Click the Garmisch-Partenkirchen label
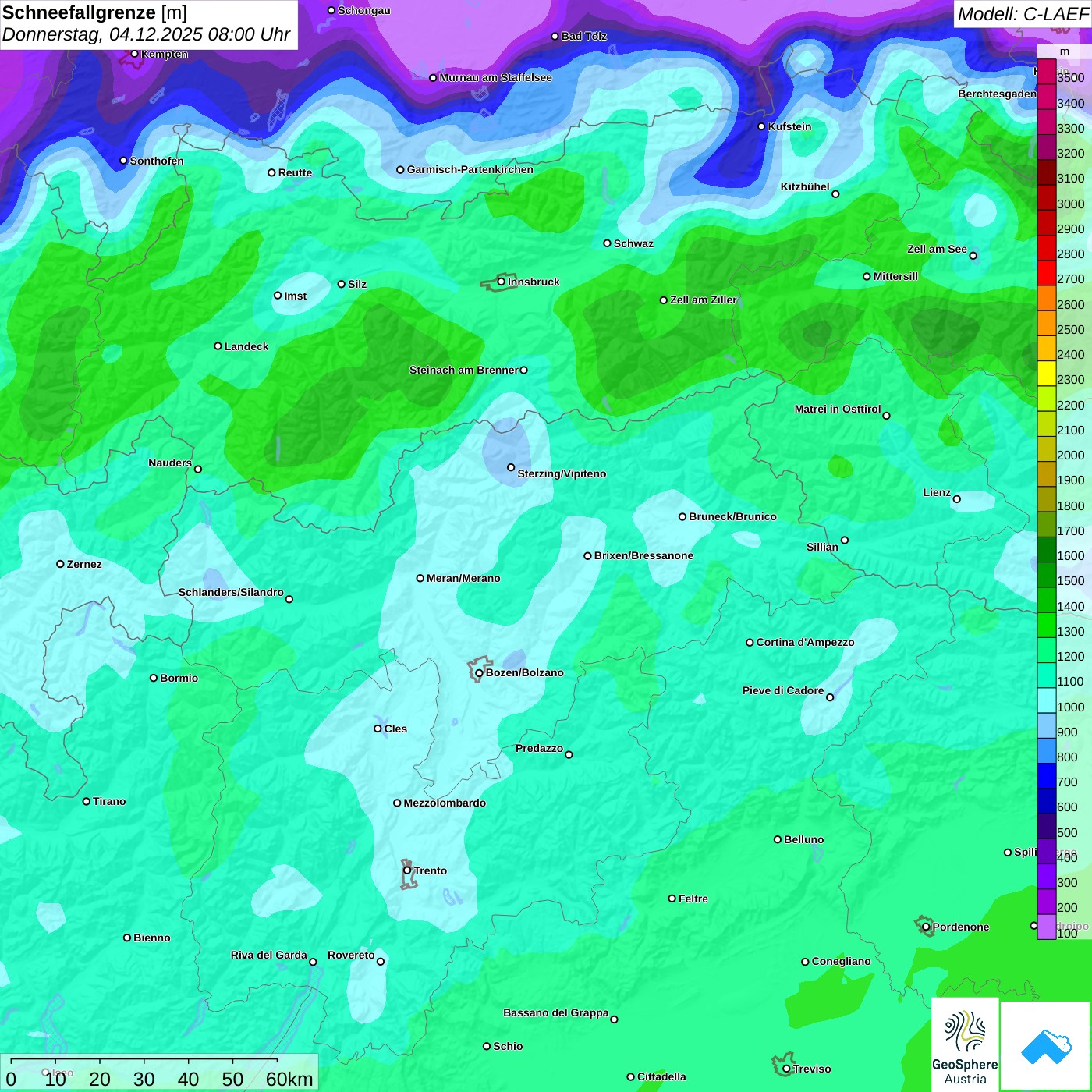Image resolution: width=1092 pixels, height=1092 pixels. click(x=470, y=169)
